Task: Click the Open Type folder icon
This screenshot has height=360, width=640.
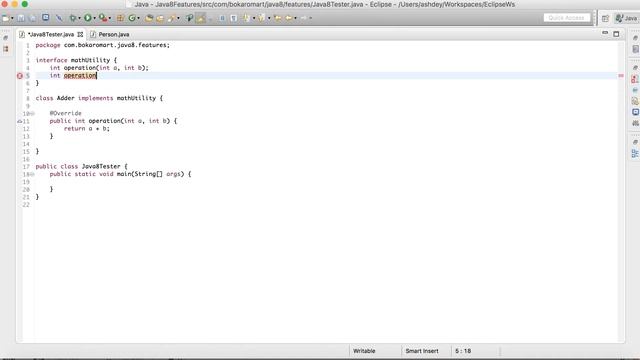Action: [149, 18]
